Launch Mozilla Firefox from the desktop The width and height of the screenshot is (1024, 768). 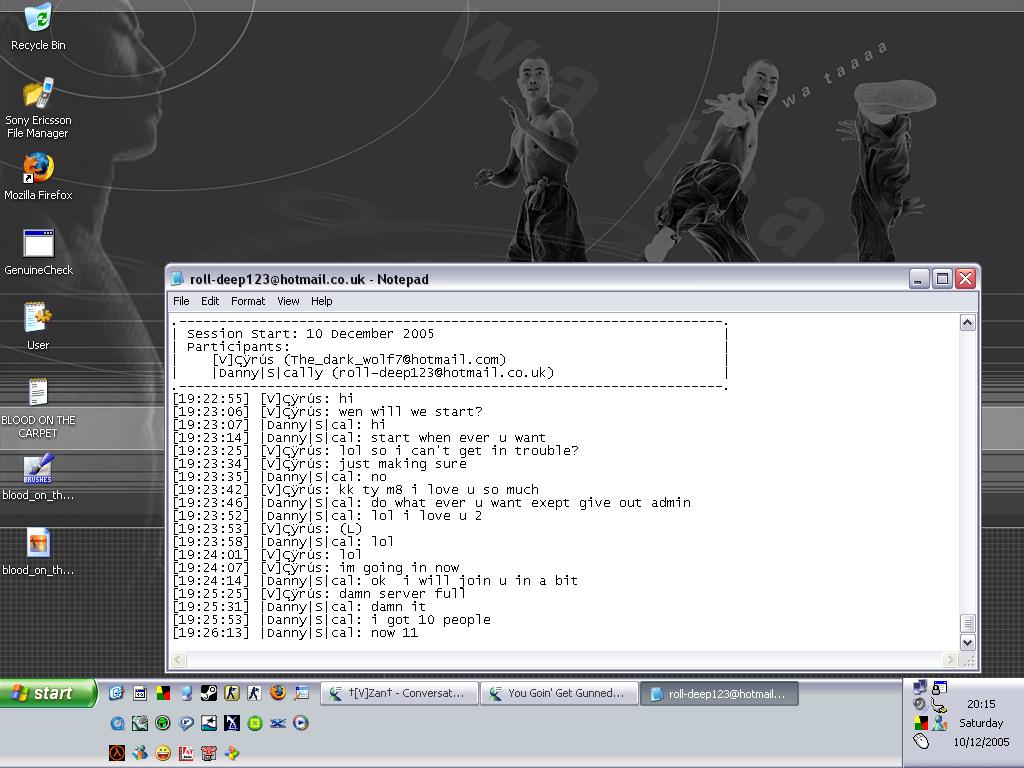point(38,177)
